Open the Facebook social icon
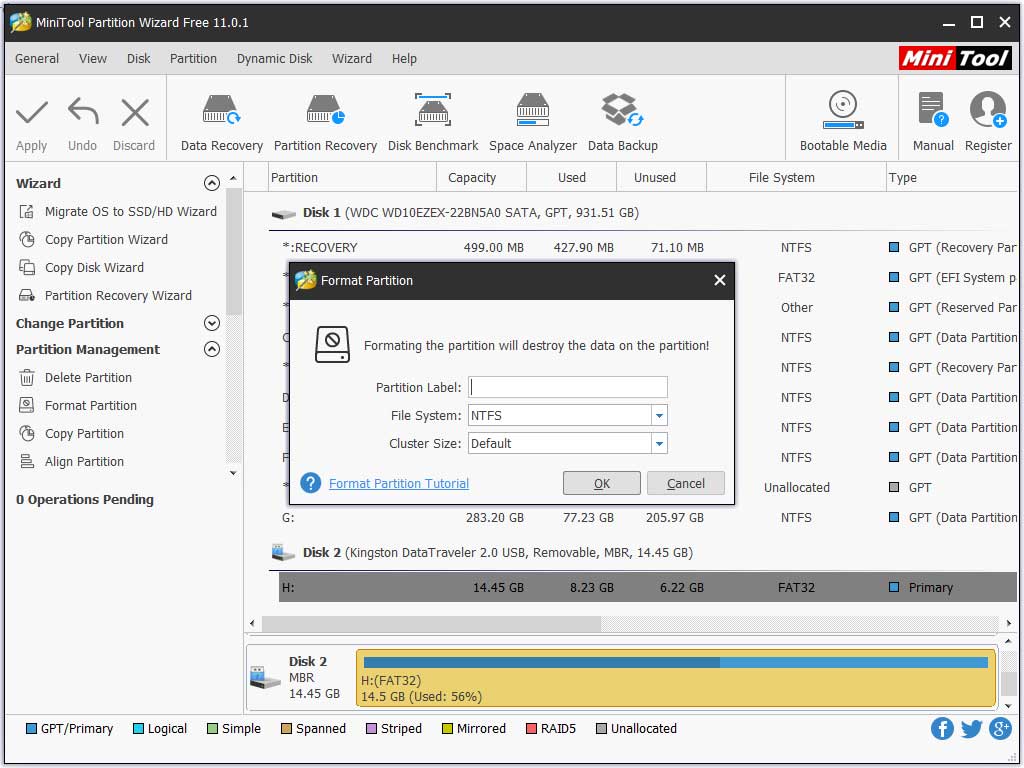The image size is (1024, 768). (942, 728)
